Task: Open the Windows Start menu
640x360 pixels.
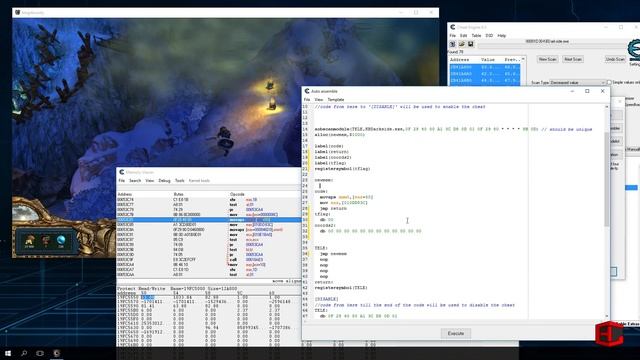Action: point(8,353)
